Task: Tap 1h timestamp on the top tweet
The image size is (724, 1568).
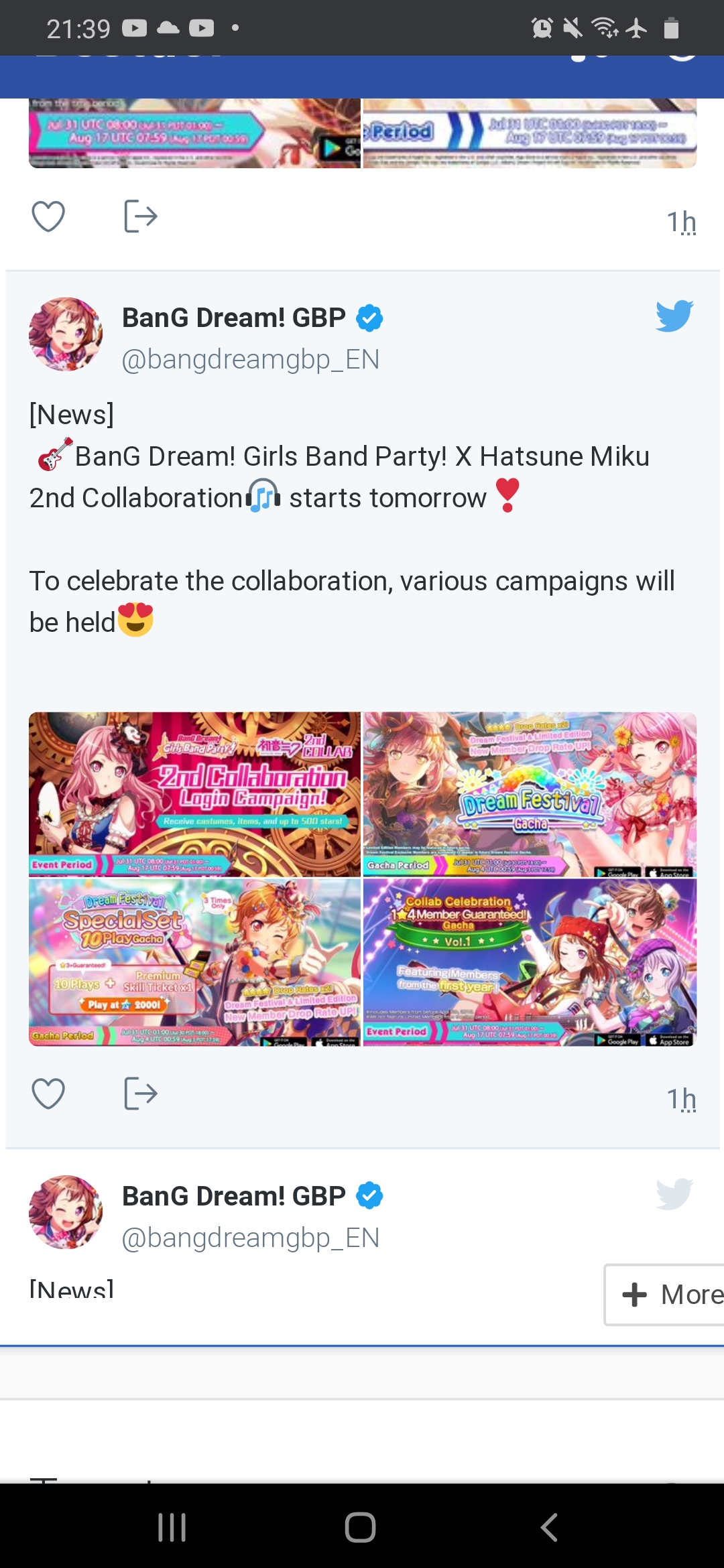Action: tap(682, 222)
